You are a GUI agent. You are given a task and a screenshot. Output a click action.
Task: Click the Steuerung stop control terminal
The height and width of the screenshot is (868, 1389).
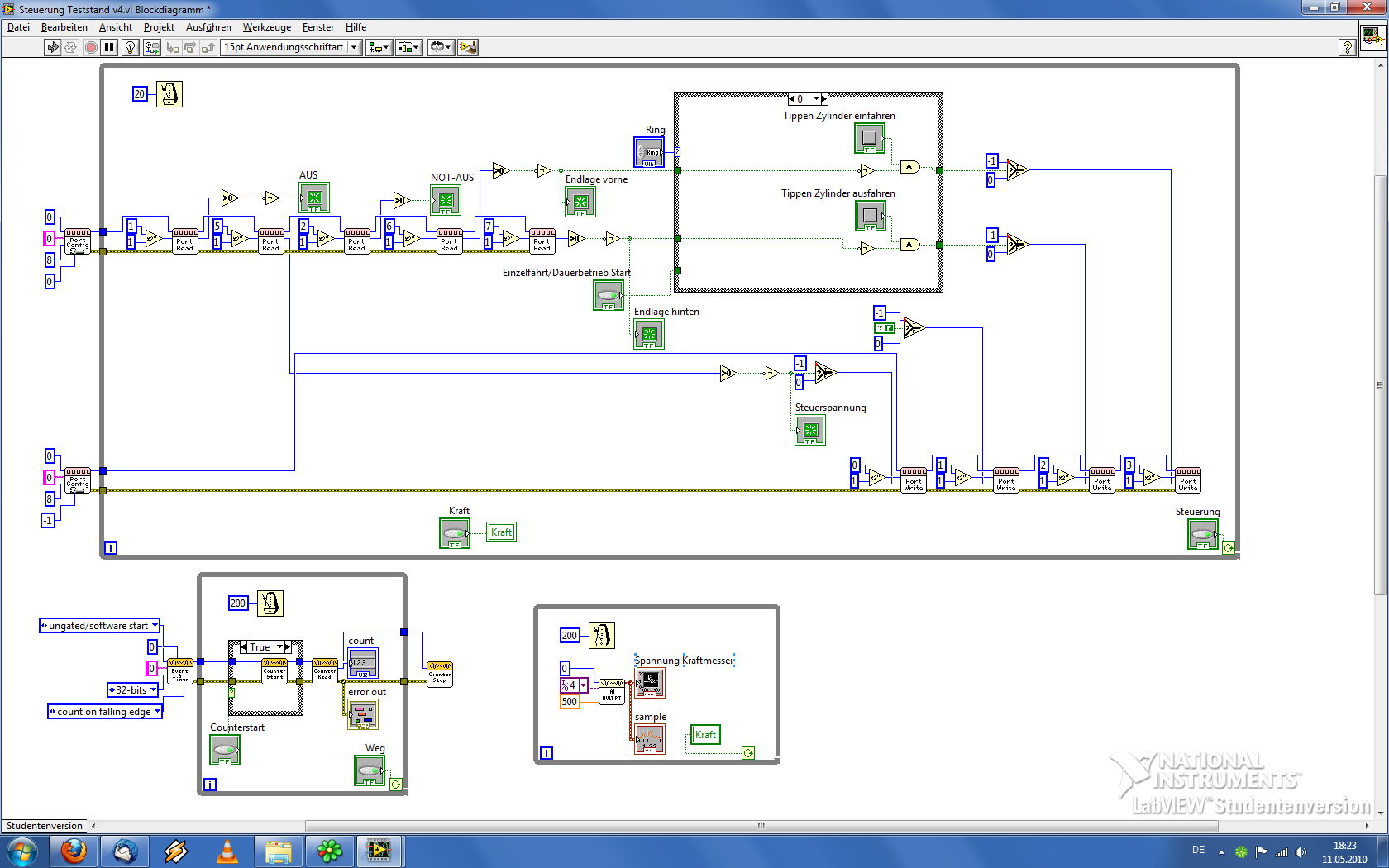click(x=1203, y=534)
